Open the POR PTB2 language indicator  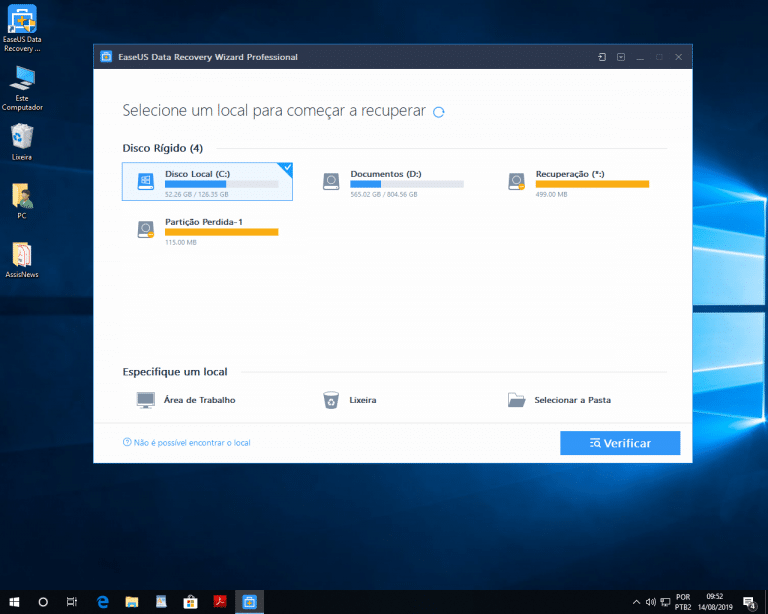pos(683,602)
